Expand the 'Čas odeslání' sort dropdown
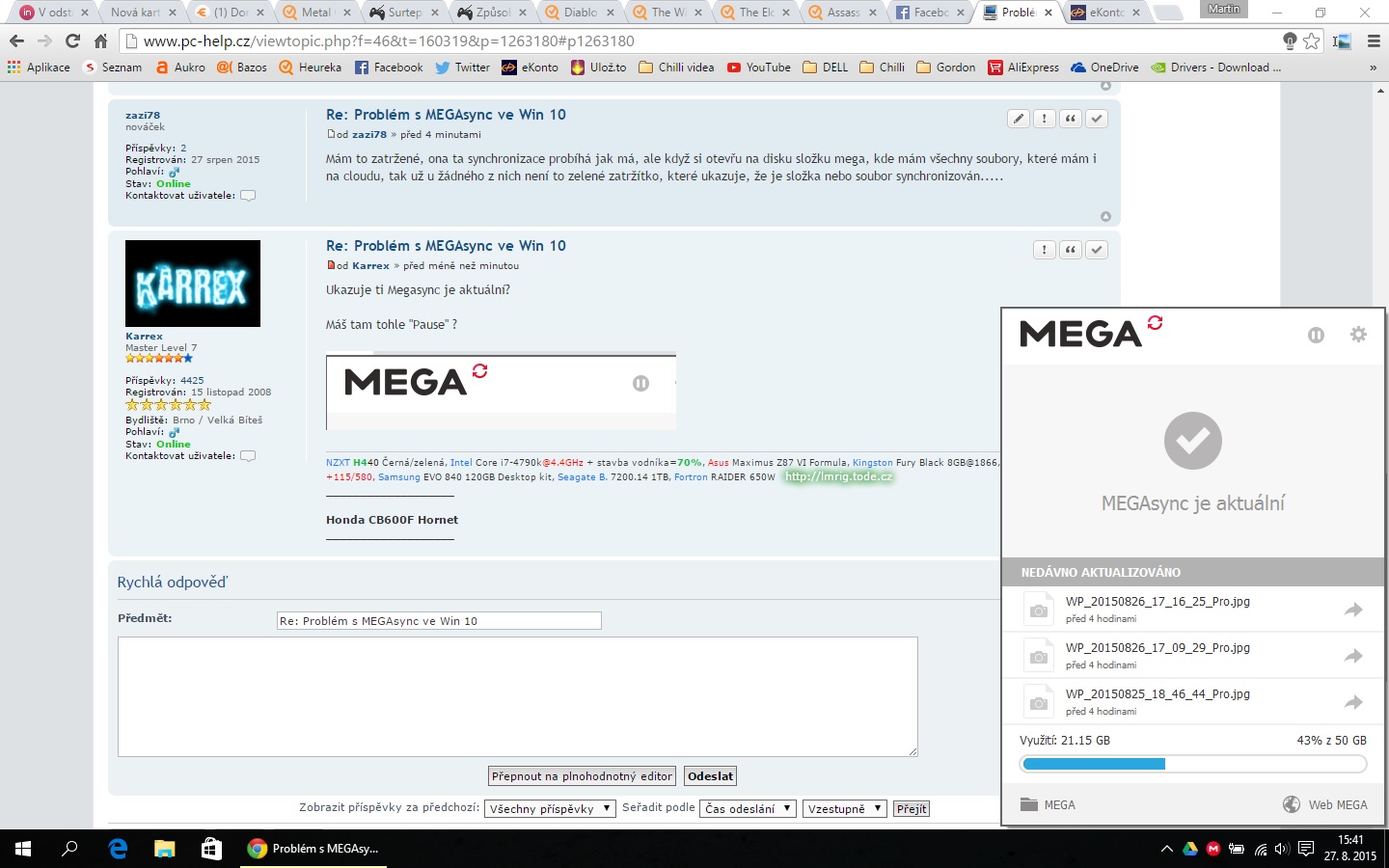 click(748, 808)
